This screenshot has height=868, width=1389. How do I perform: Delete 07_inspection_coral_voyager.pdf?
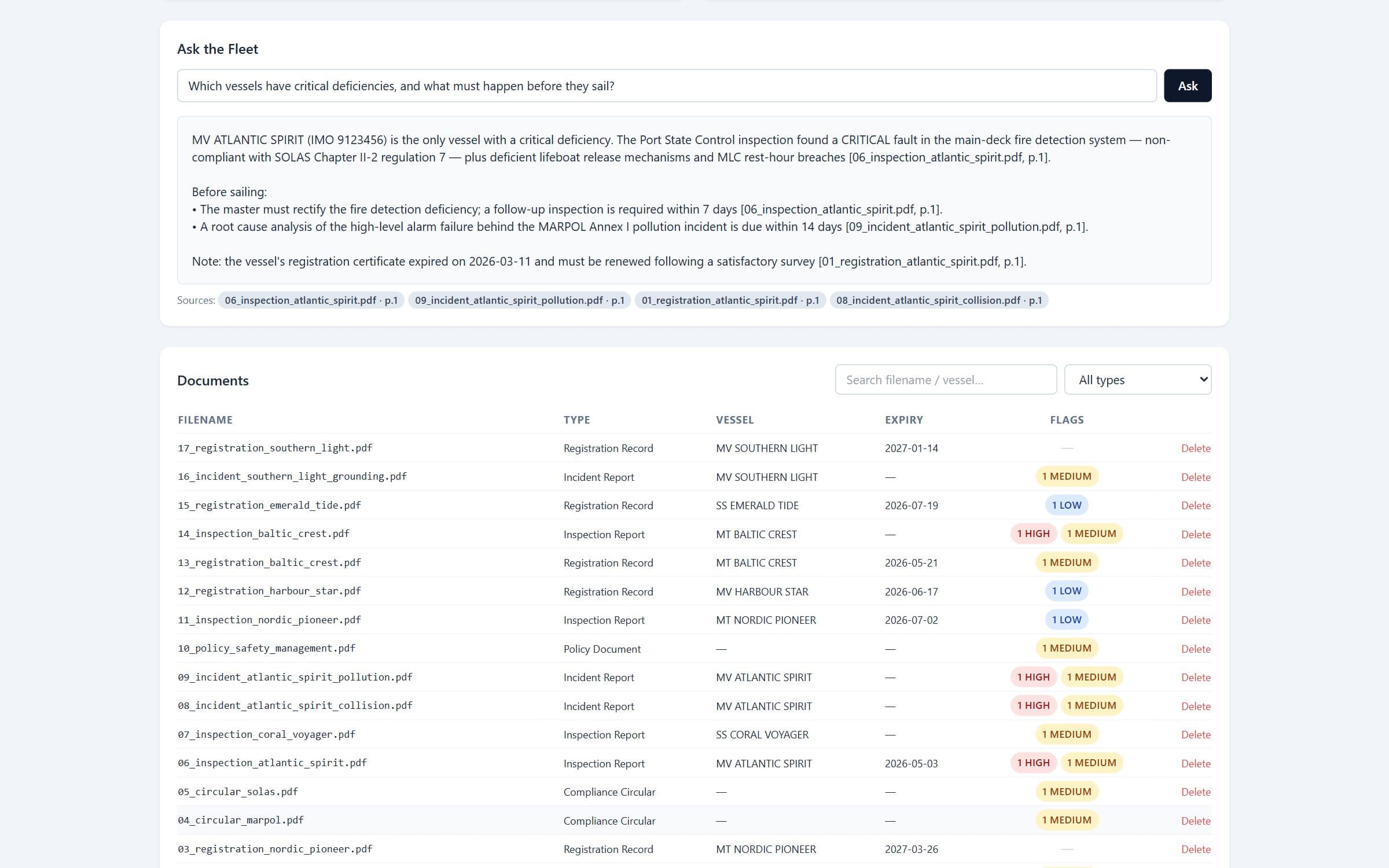[1196, 734]
